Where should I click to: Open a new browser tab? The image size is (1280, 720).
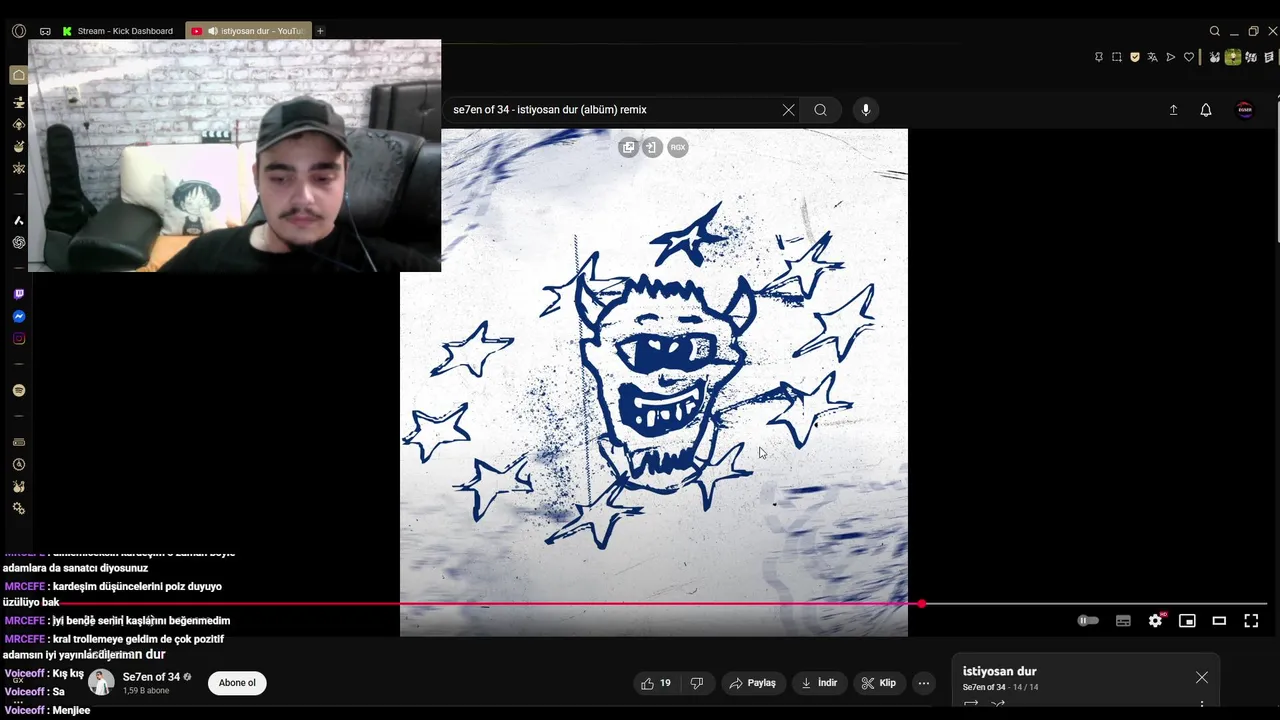320,31
